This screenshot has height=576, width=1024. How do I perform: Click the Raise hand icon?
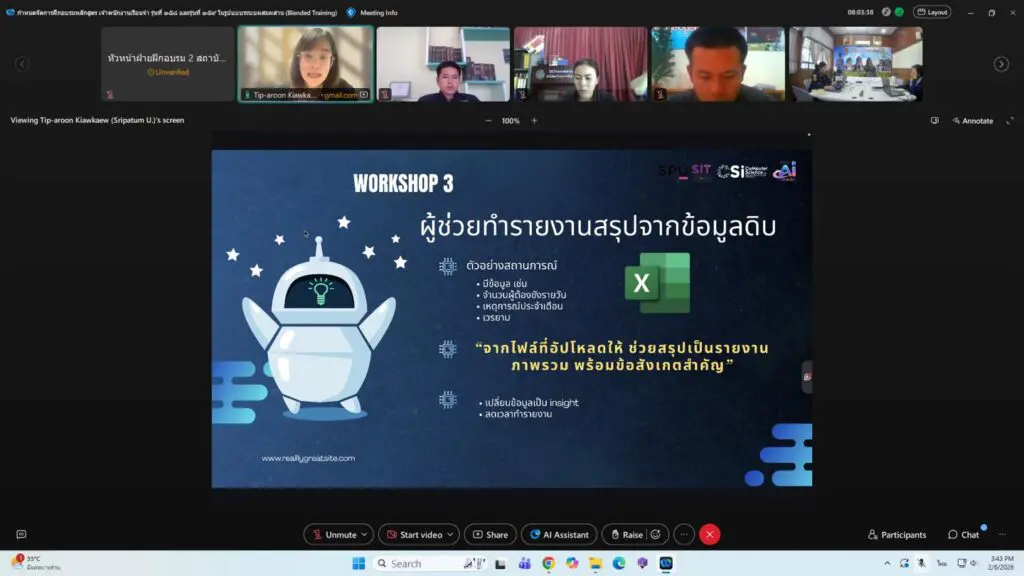tap(628, 534)
